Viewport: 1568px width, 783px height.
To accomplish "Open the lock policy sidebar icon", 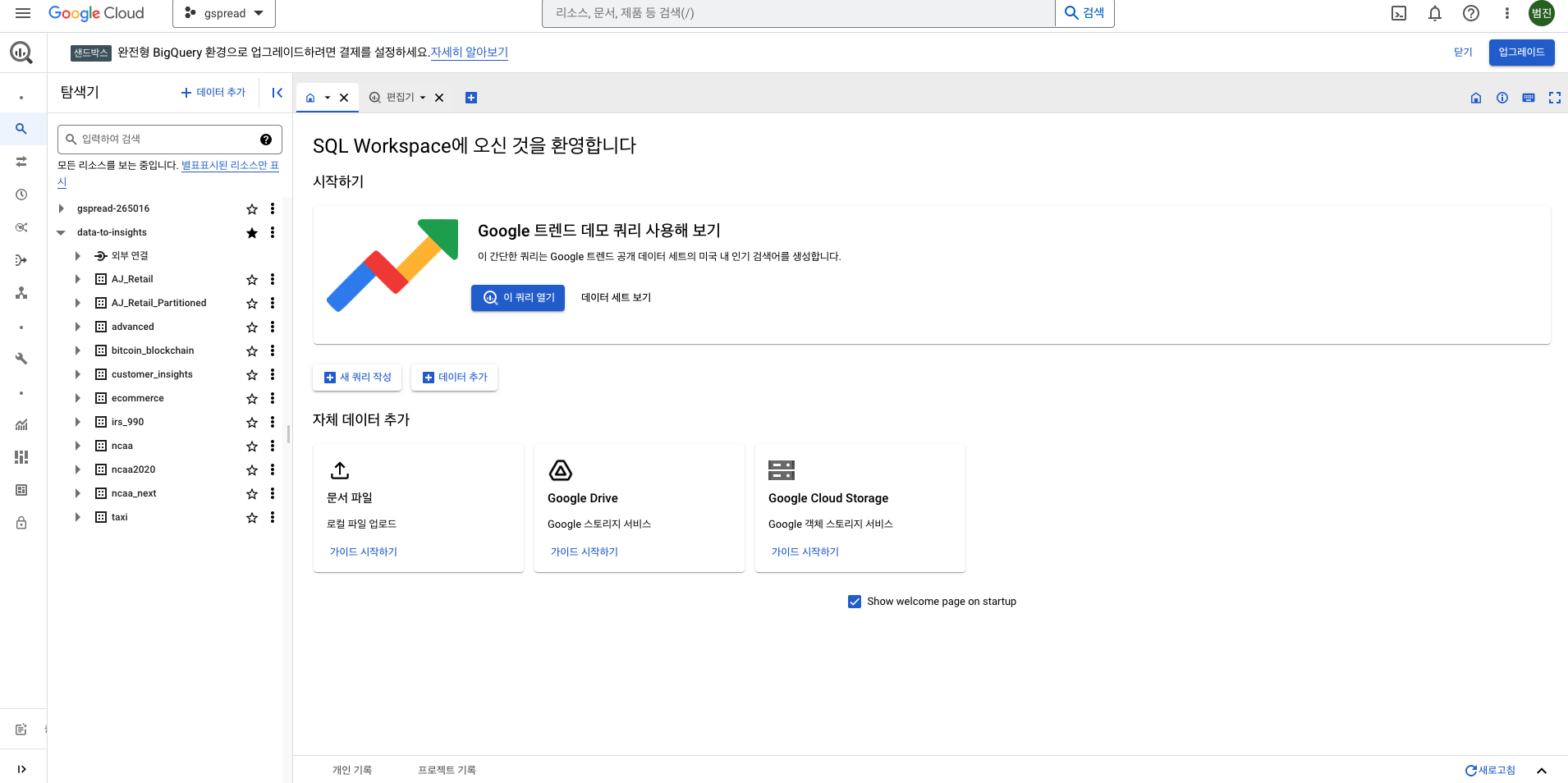I will 21,523.
